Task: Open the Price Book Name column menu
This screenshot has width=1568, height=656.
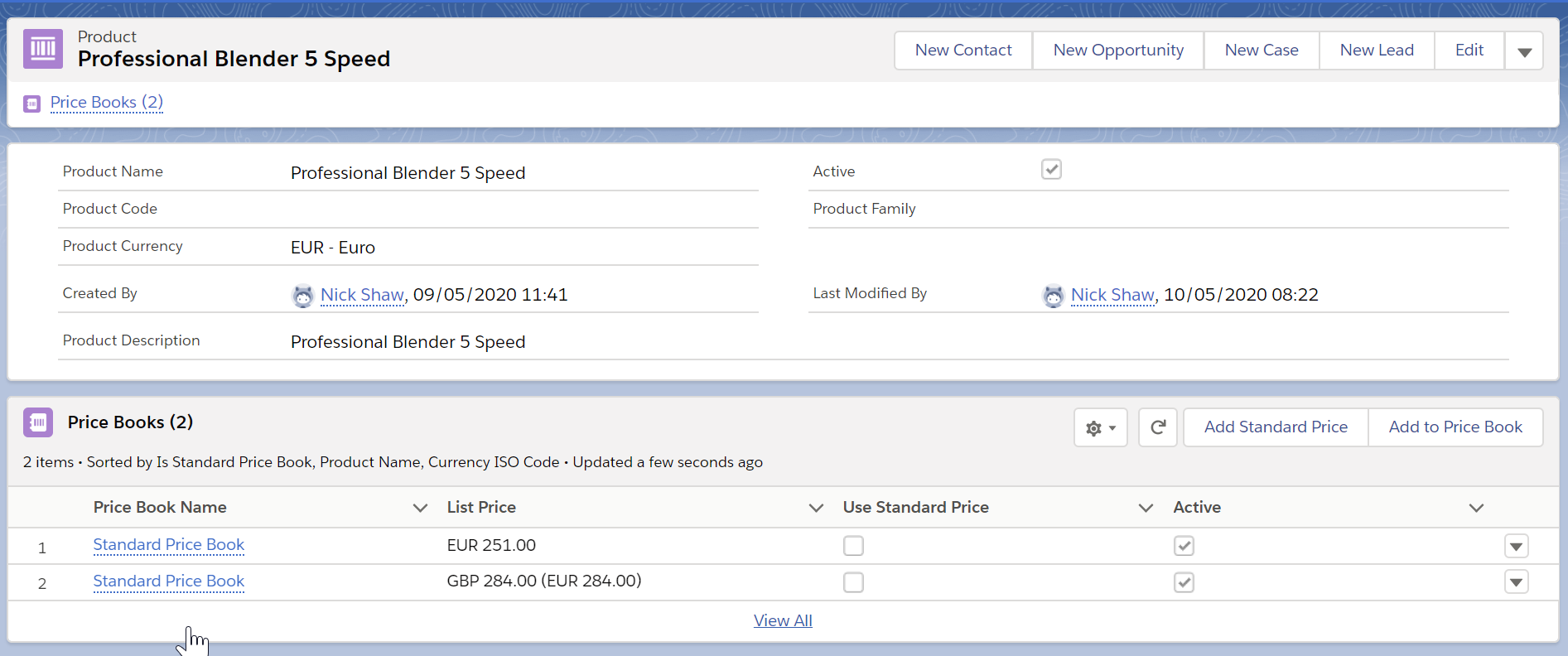Action: click(420, 508)
